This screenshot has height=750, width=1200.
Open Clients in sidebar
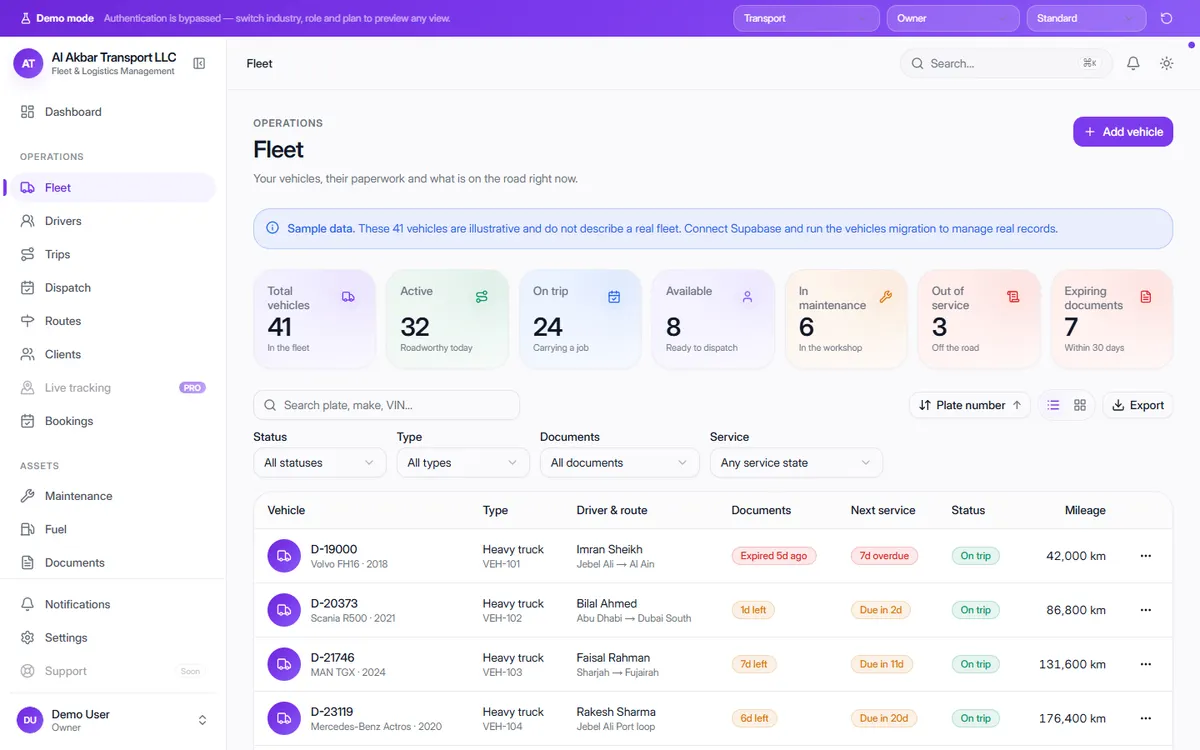113,354
